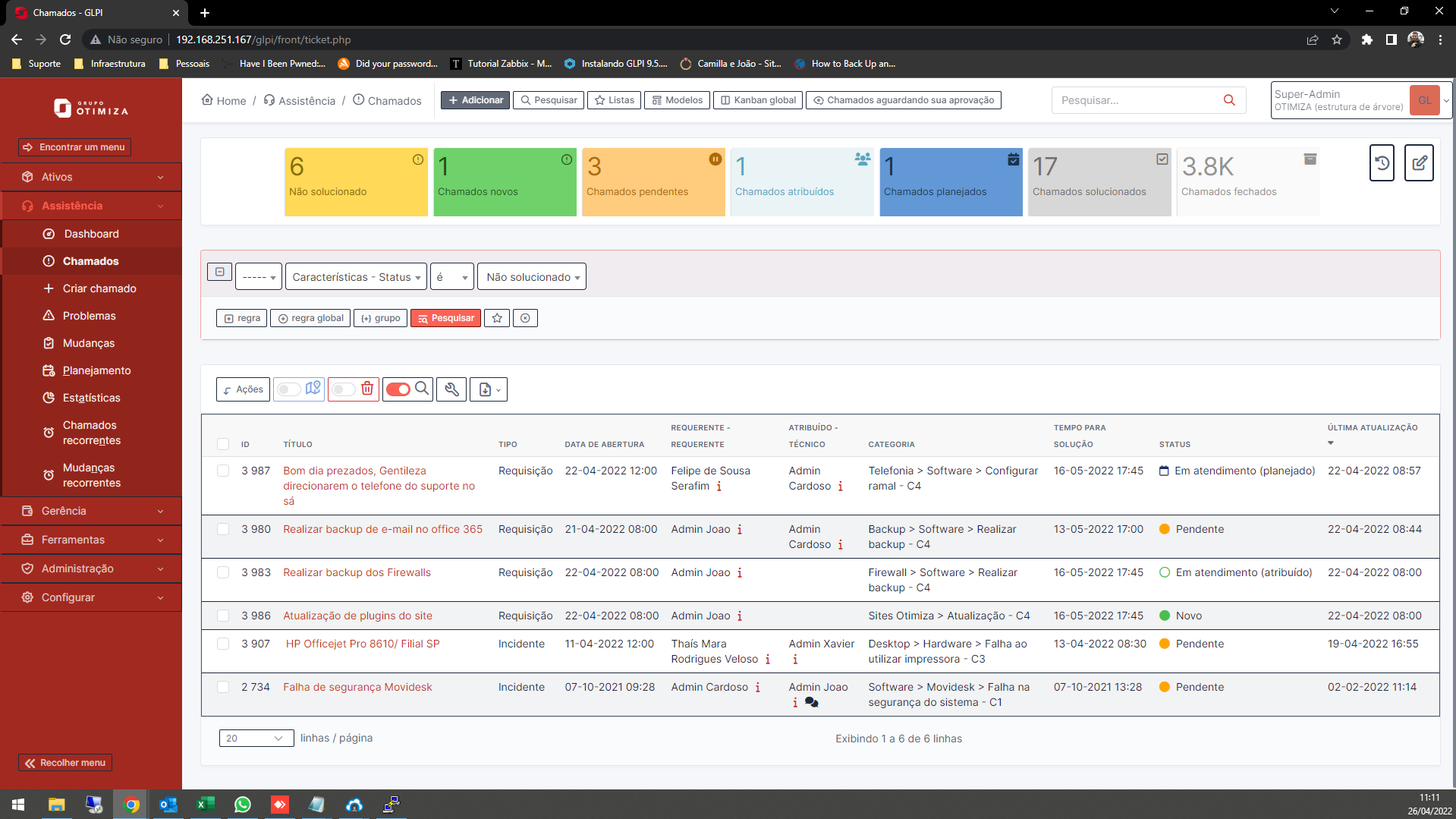Open the lines per page dropdown

point(256,737)
